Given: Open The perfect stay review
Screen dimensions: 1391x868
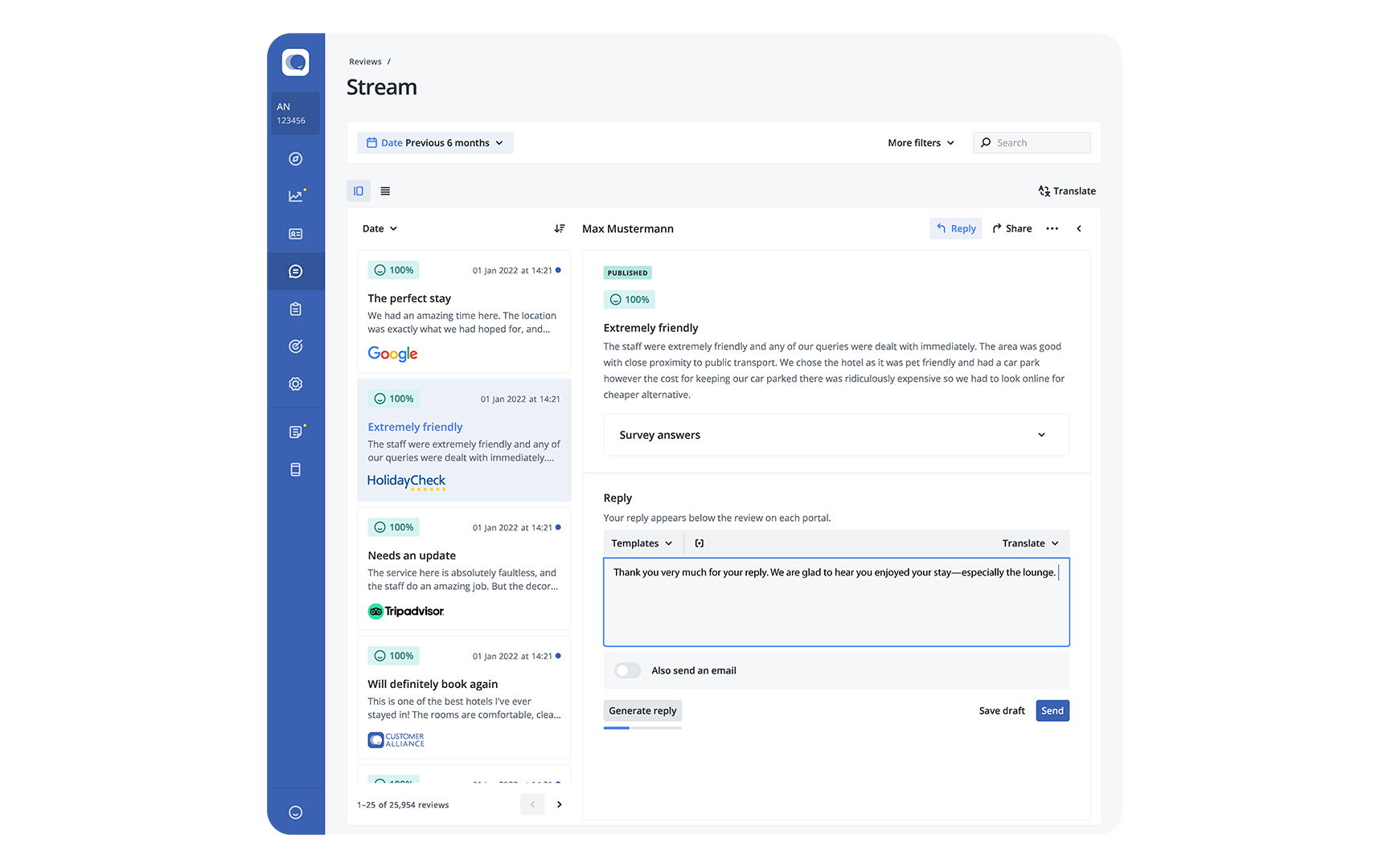Looking at the screenshot, I should click(464, 311).
